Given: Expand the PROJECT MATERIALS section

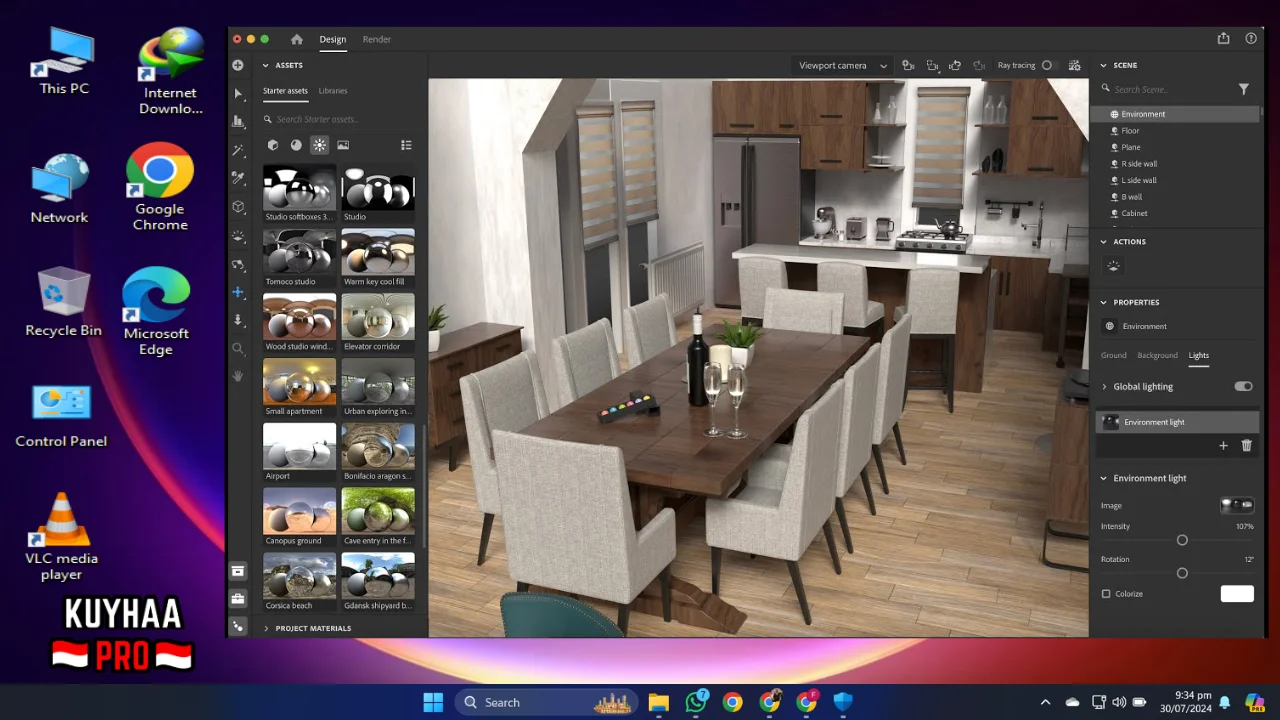Looking at the screenshot, I should 313,628.
